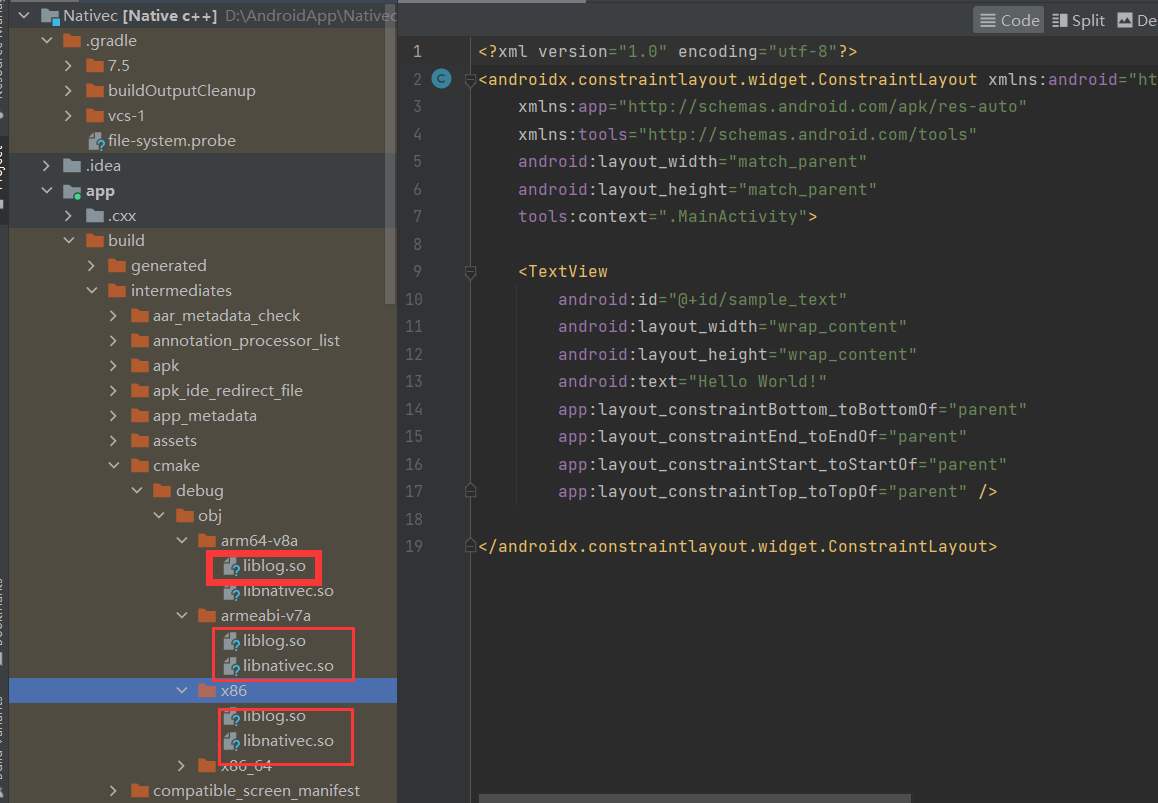Expand the .cxx folder
This screenshot has width=1158, height=803.
[x=69, y=216]
